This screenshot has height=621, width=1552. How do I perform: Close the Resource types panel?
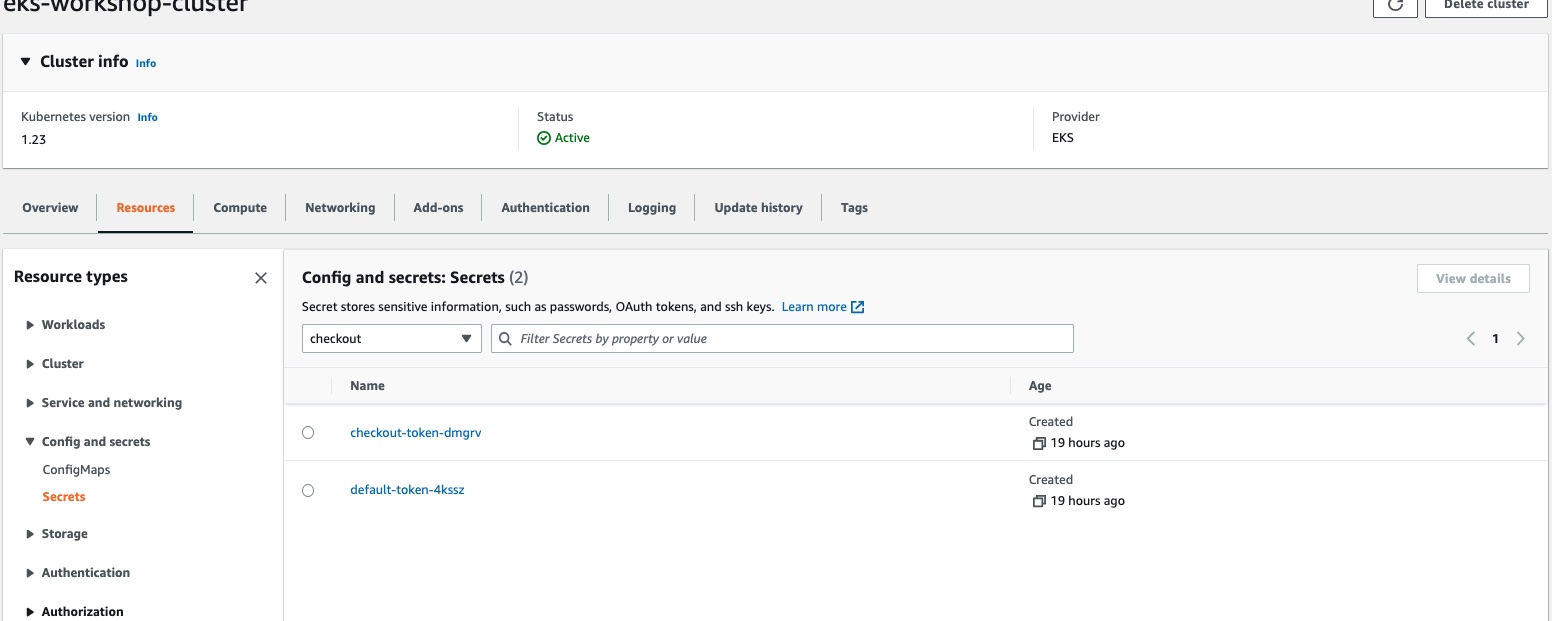tap(261, 278)
